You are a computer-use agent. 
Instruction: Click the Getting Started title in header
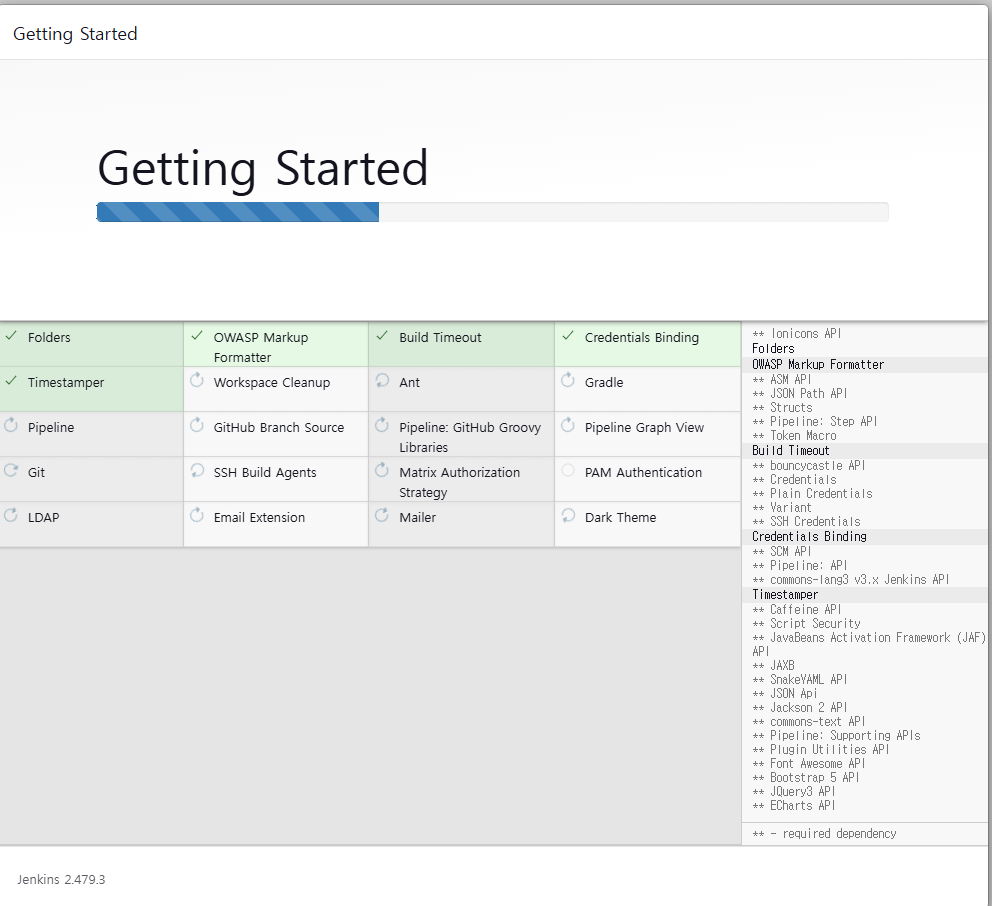click(x=75, y=34)
